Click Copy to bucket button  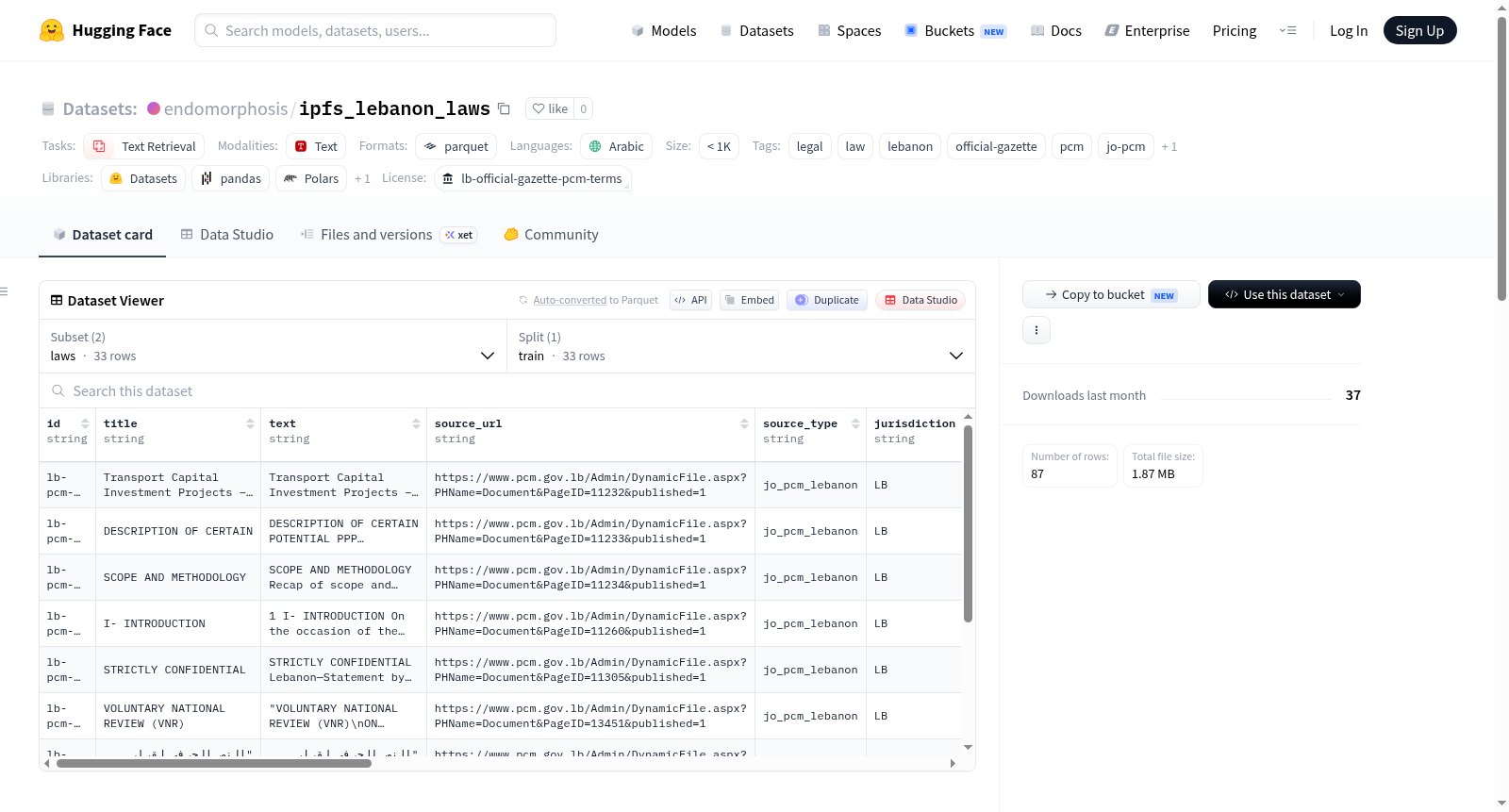click(x=1111, y=294)
